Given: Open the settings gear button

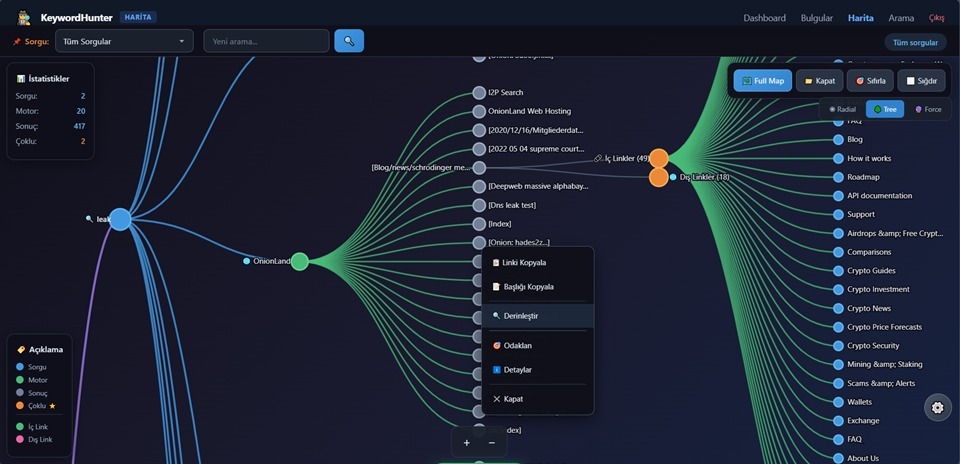Looking at the screenshot, I should point(937,408).
